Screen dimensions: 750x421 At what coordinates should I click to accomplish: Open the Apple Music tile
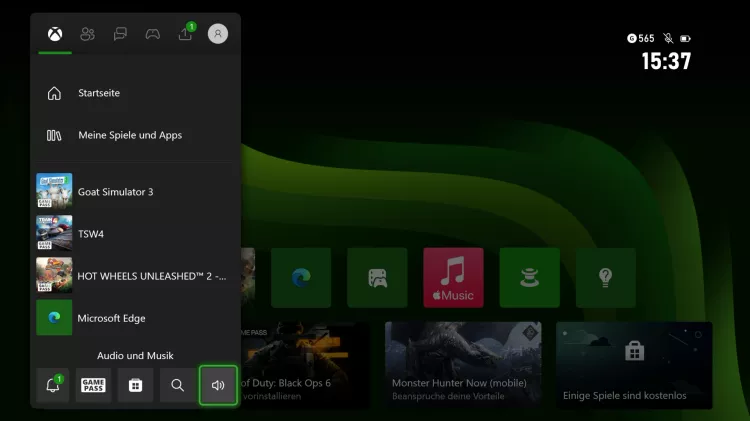(x=453, y=277)
